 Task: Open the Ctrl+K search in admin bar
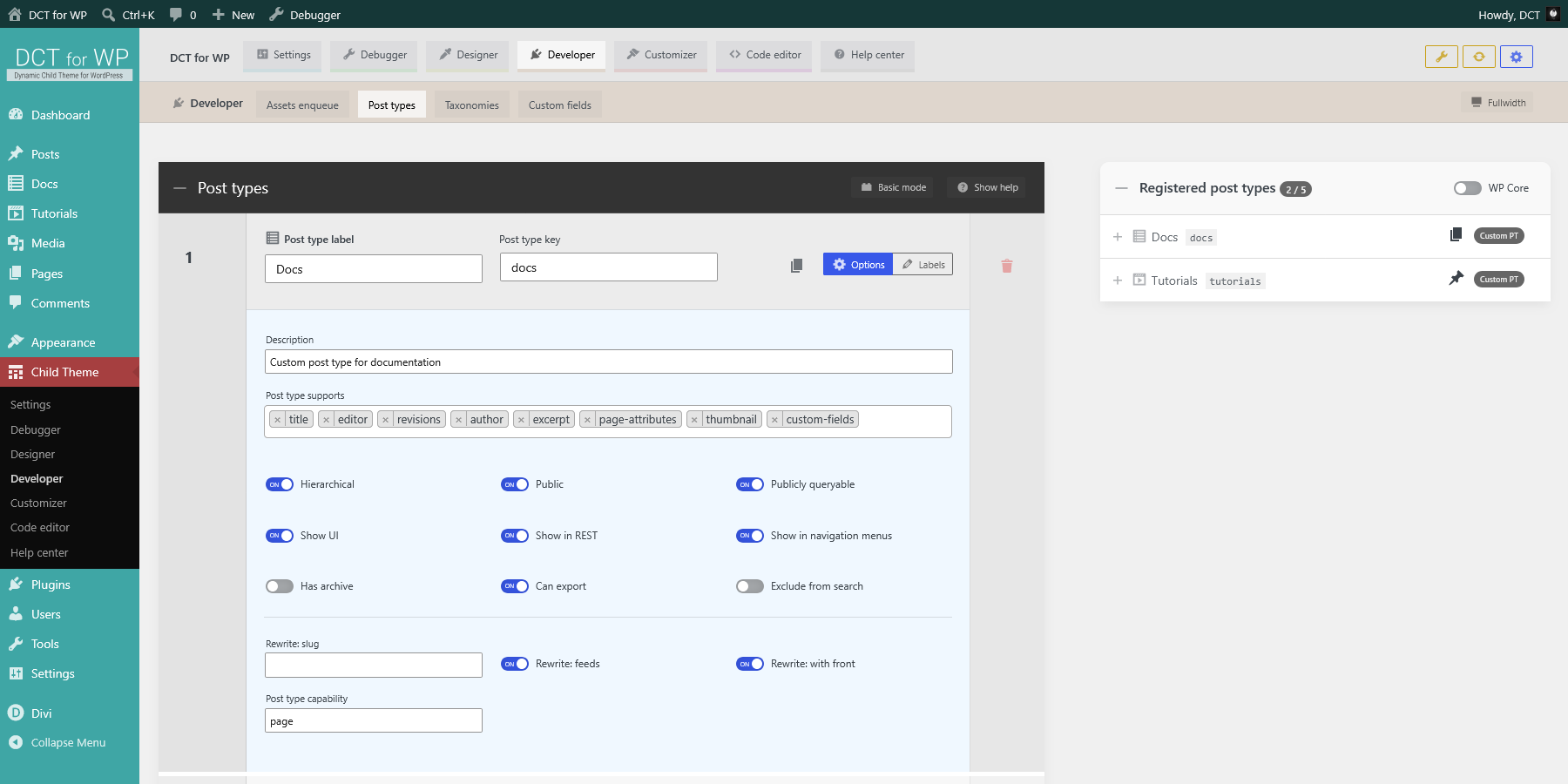pyautogui.click(x=128, y=15)
